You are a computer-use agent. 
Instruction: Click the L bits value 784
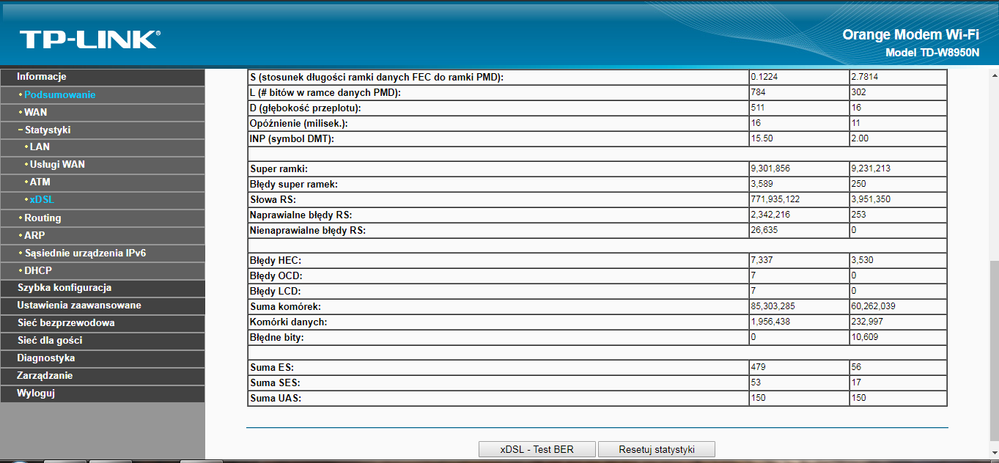coord(758,92)
